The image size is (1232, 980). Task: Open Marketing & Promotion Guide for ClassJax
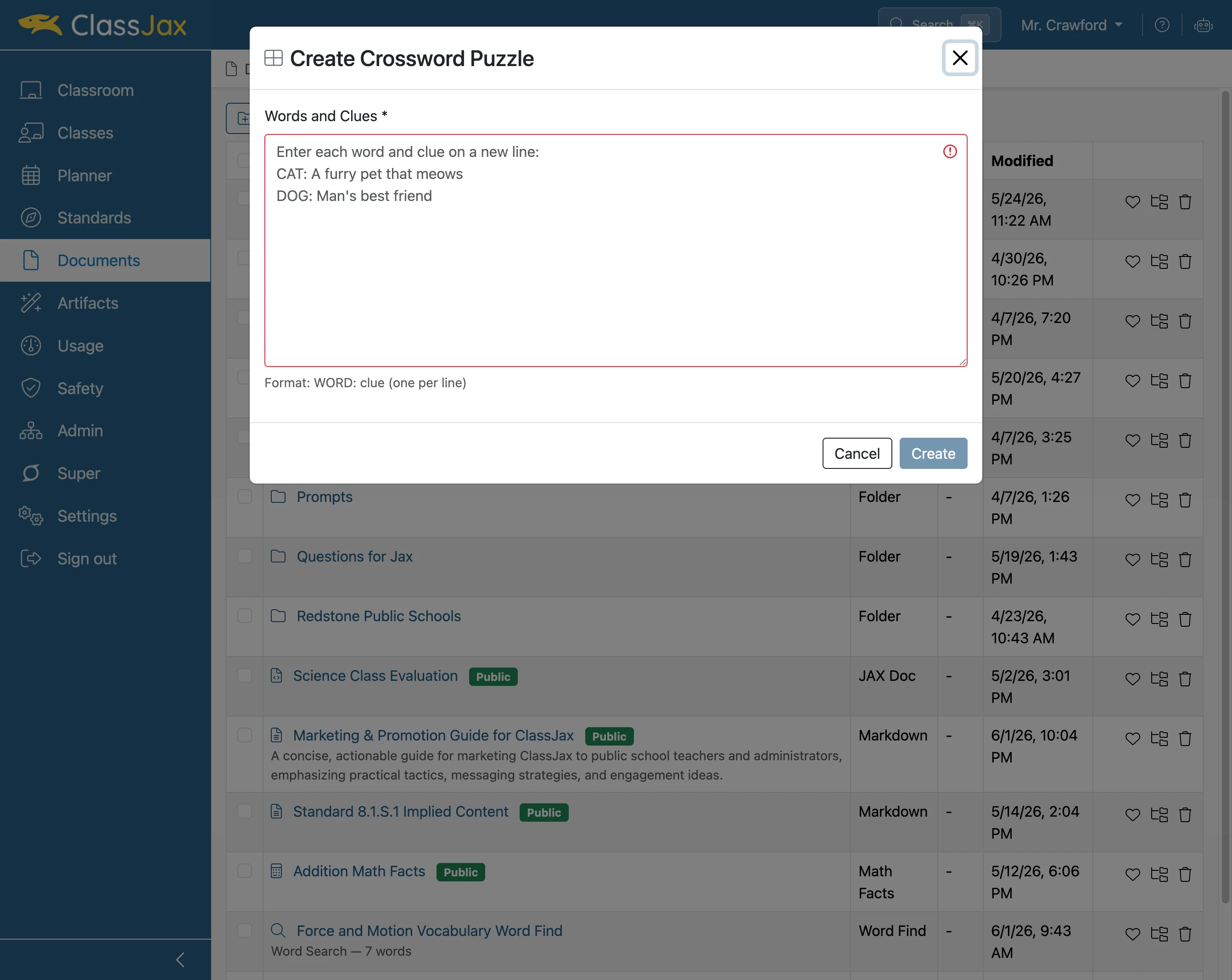pyautogui.click(x=433, y=735)
